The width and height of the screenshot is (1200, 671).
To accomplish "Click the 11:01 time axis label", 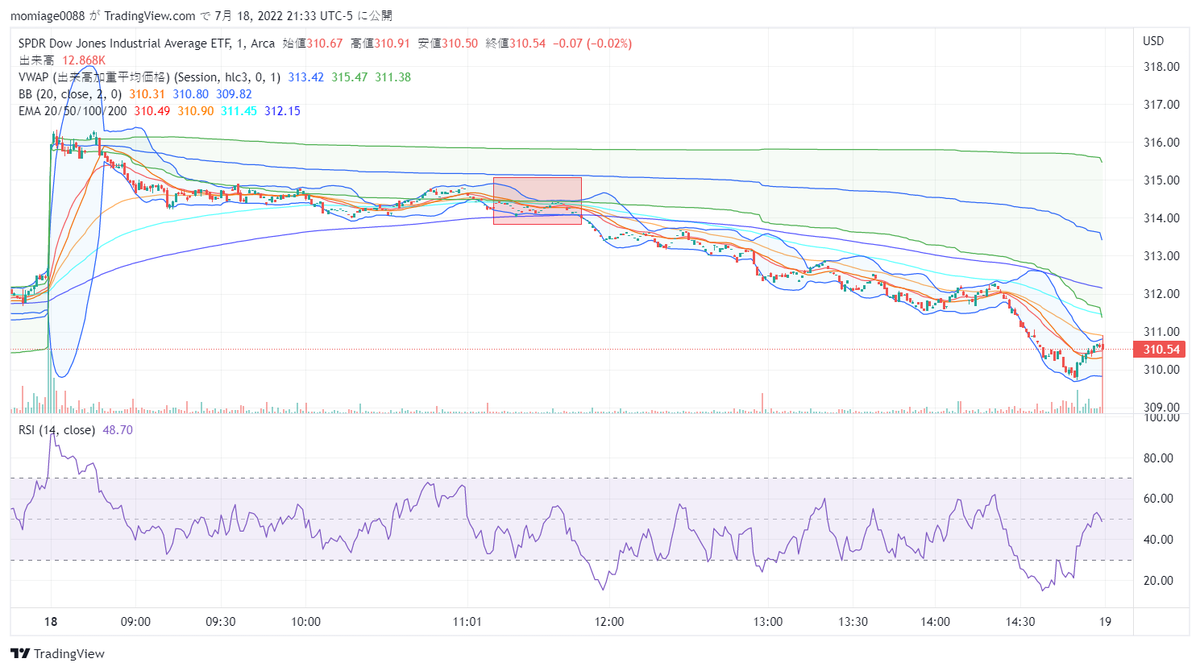I will pyautogui.click(x=468, y=621).
